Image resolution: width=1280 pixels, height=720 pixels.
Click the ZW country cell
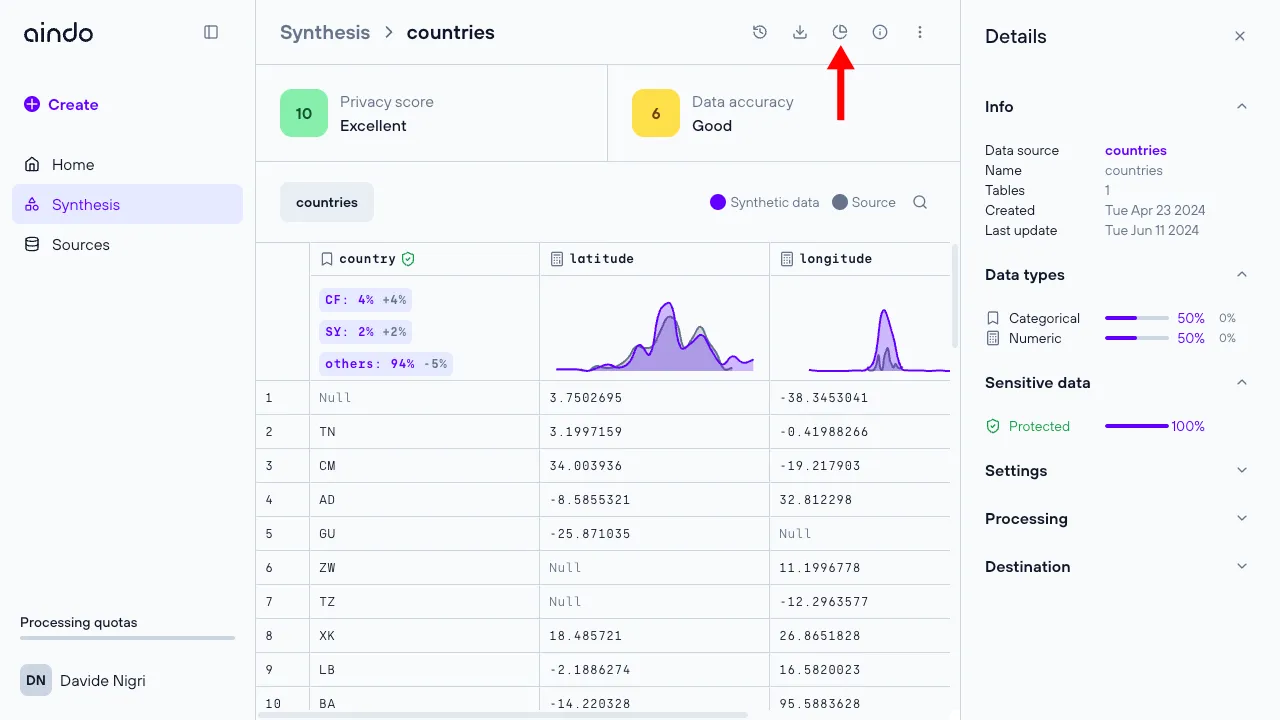coord(425,568)
